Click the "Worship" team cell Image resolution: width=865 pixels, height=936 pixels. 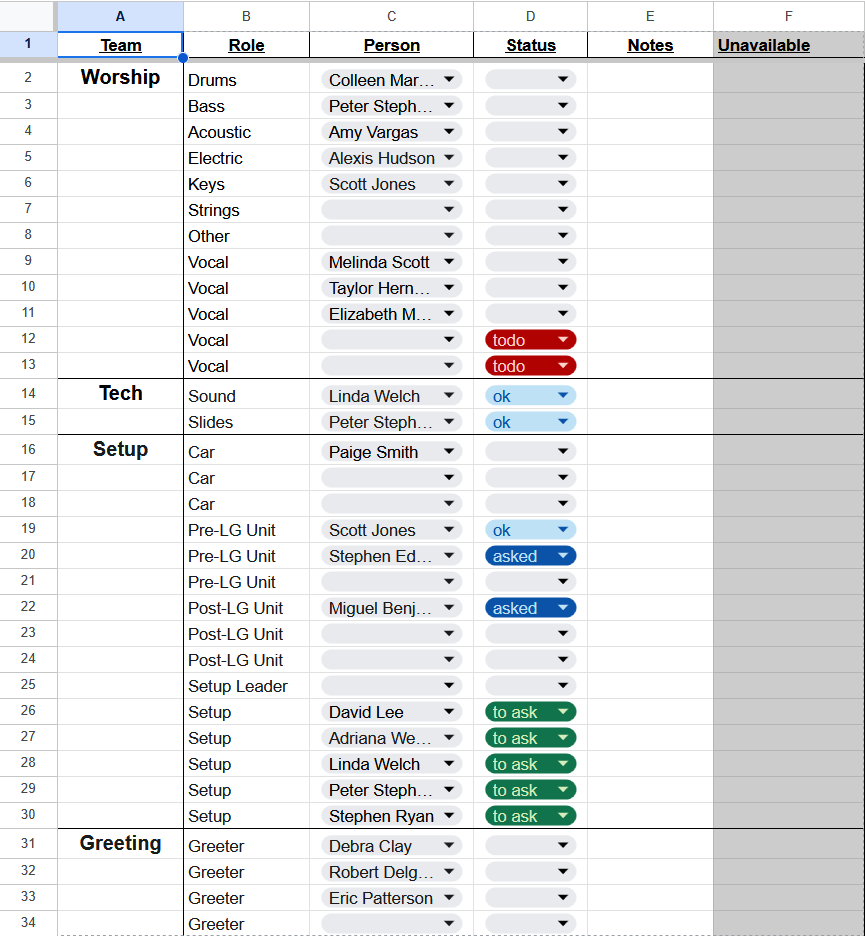(x=120, y=78)
